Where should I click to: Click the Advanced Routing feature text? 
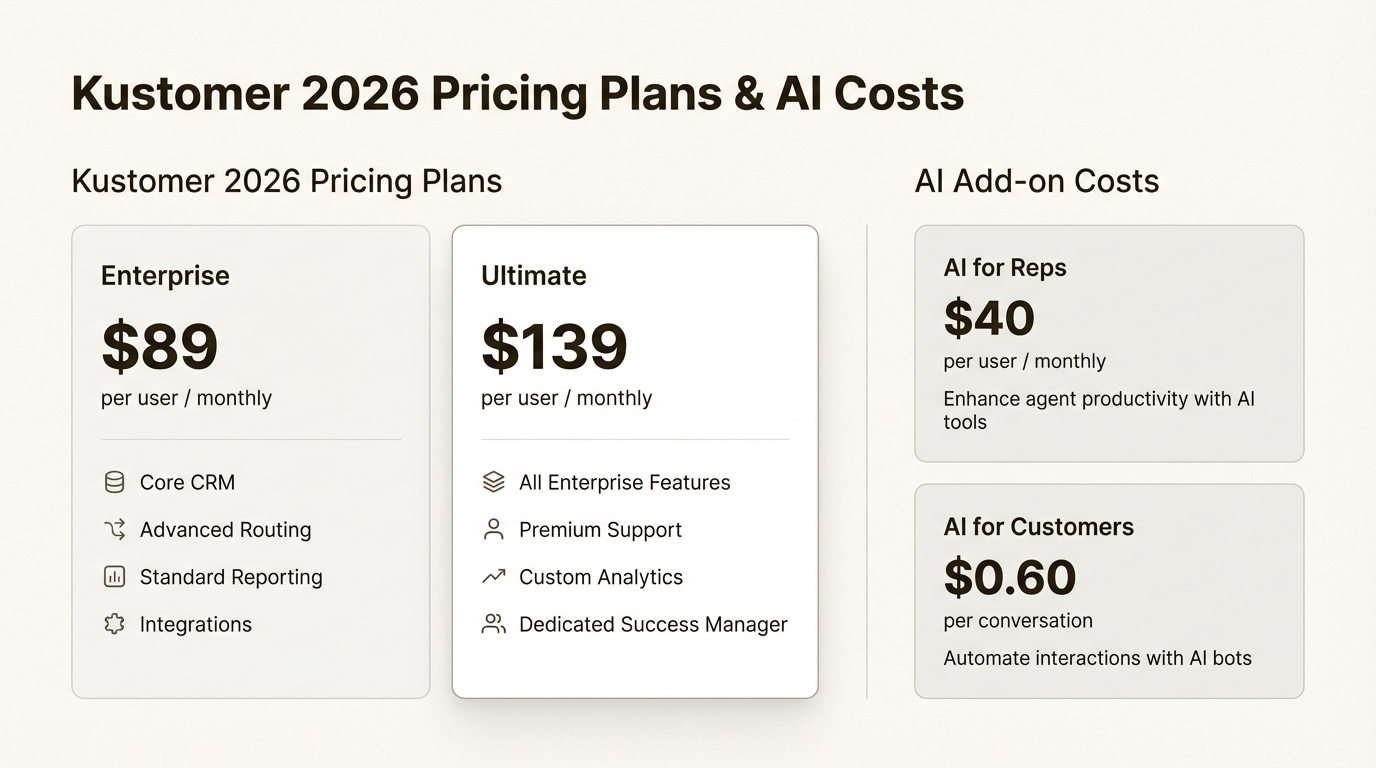(x=225, y=530)
